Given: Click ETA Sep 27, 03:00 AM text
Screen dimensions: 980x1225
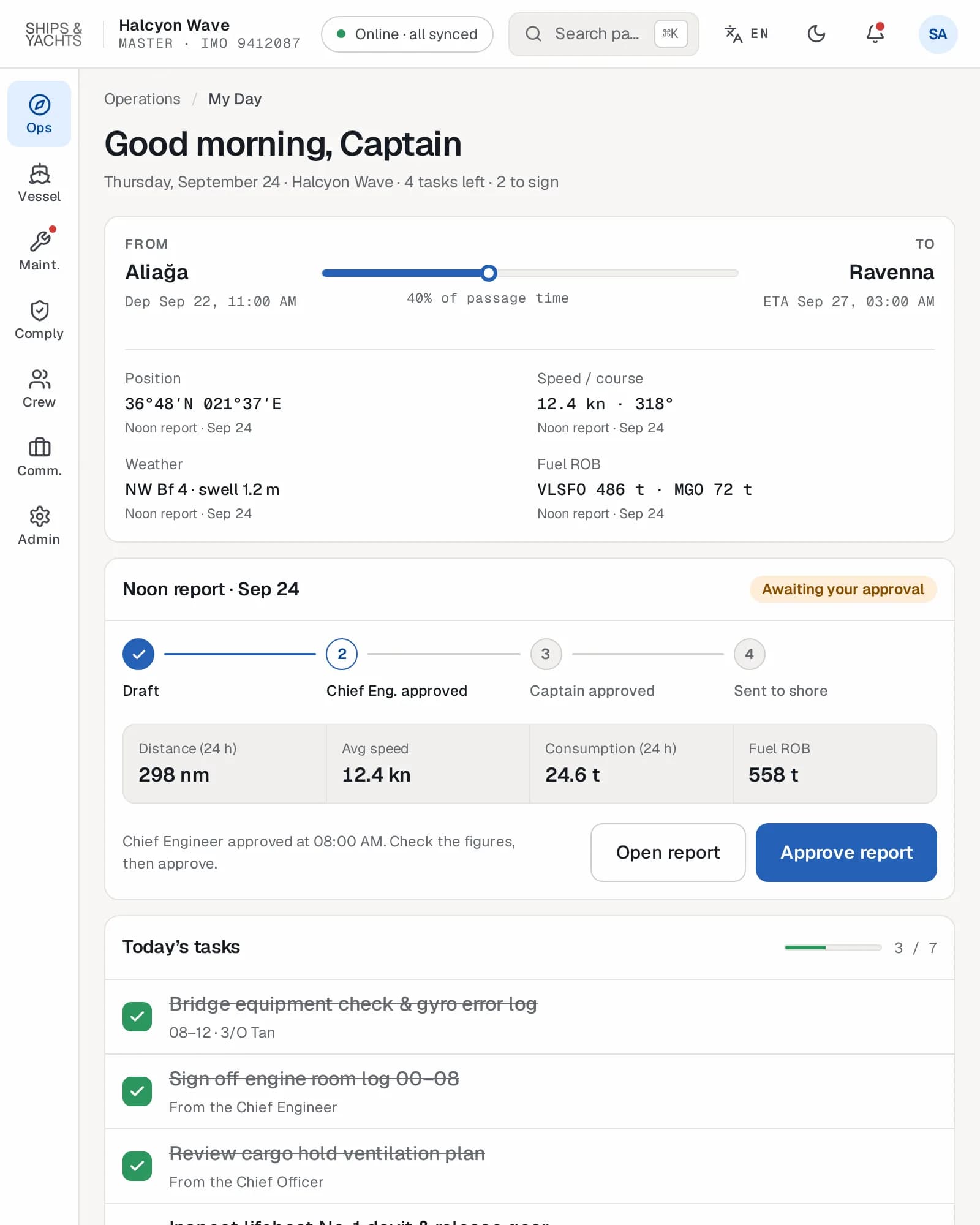Looking at the screenshot, I should point(849,301).
